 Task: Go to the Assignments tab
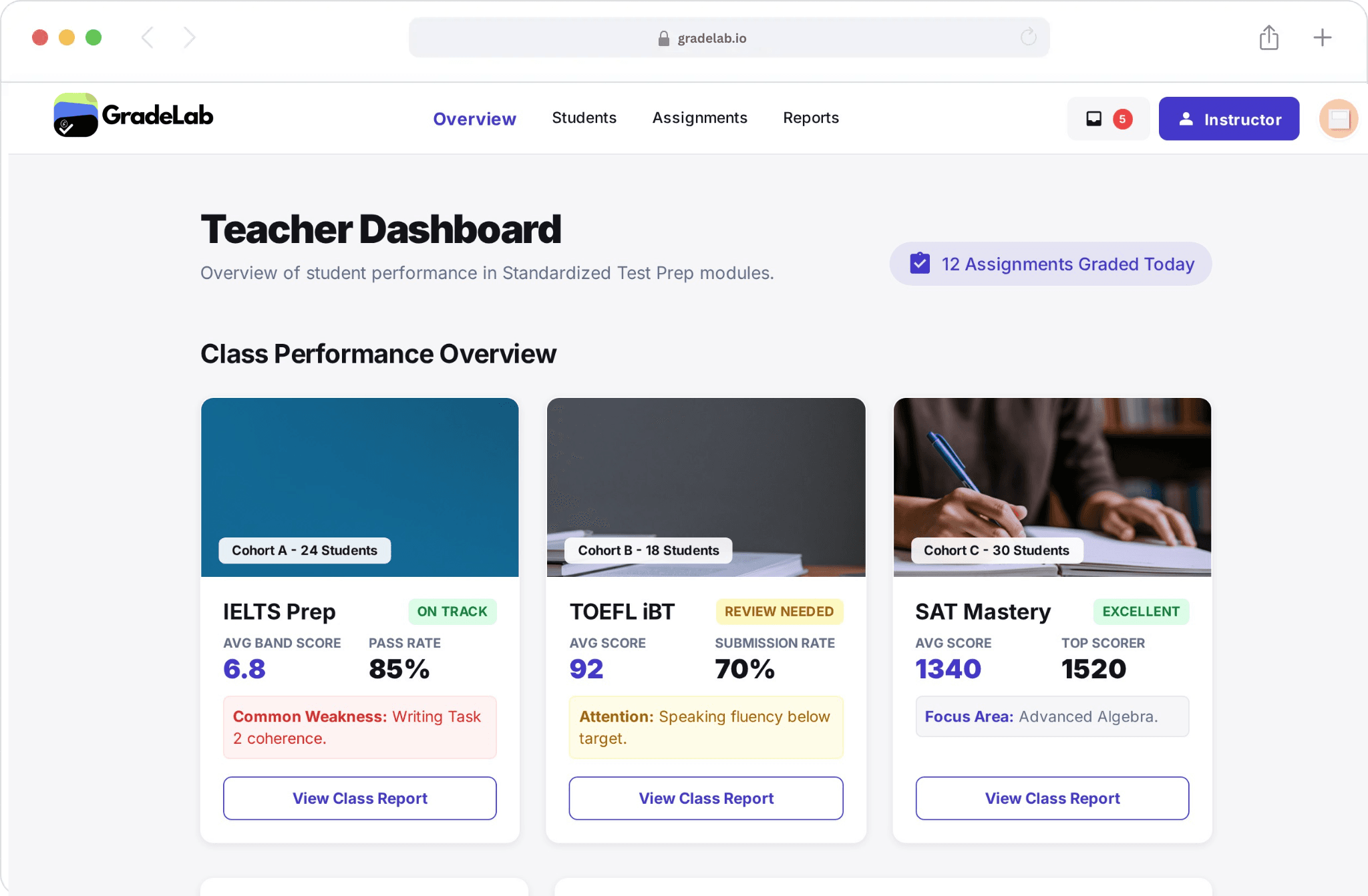click(x=699, y=118)
